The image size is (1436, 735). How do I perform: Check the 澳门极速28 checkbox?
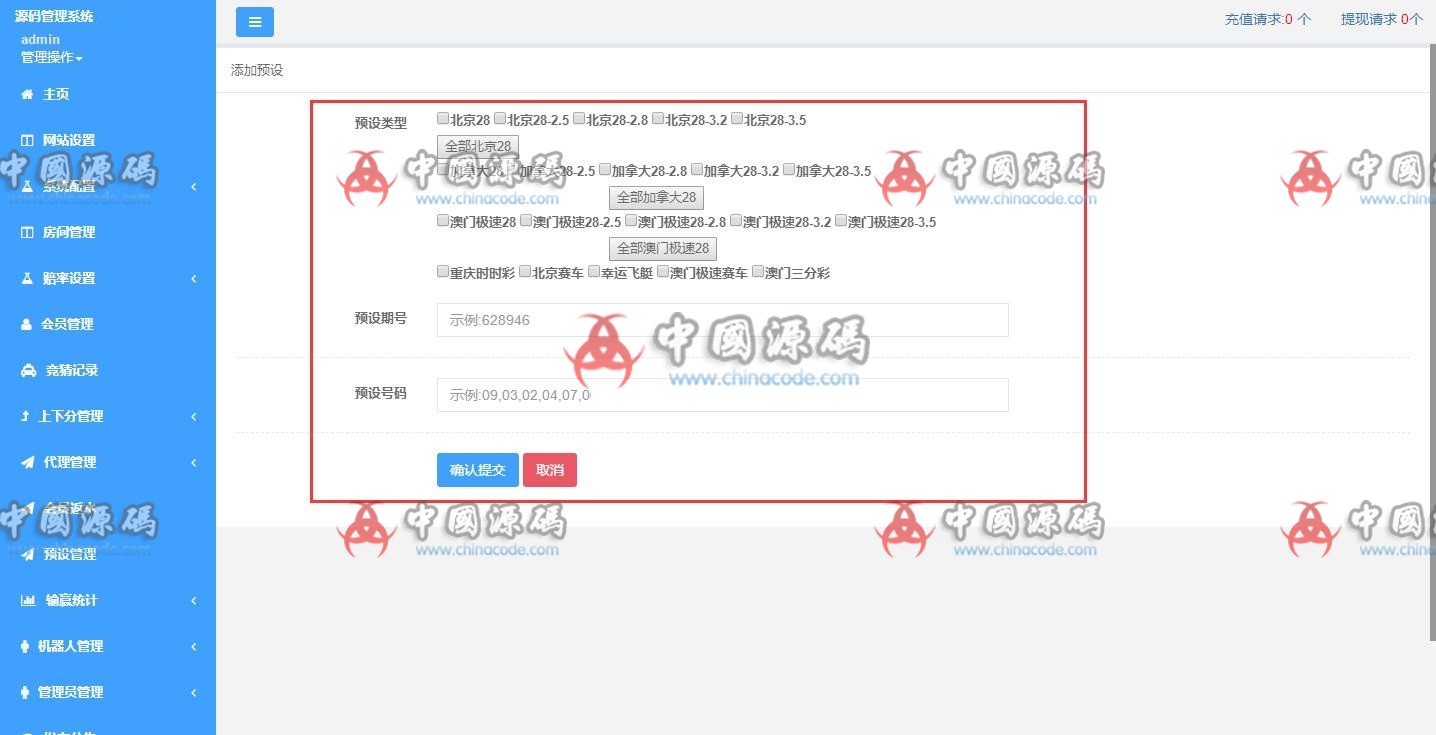(x=443, y=220)
